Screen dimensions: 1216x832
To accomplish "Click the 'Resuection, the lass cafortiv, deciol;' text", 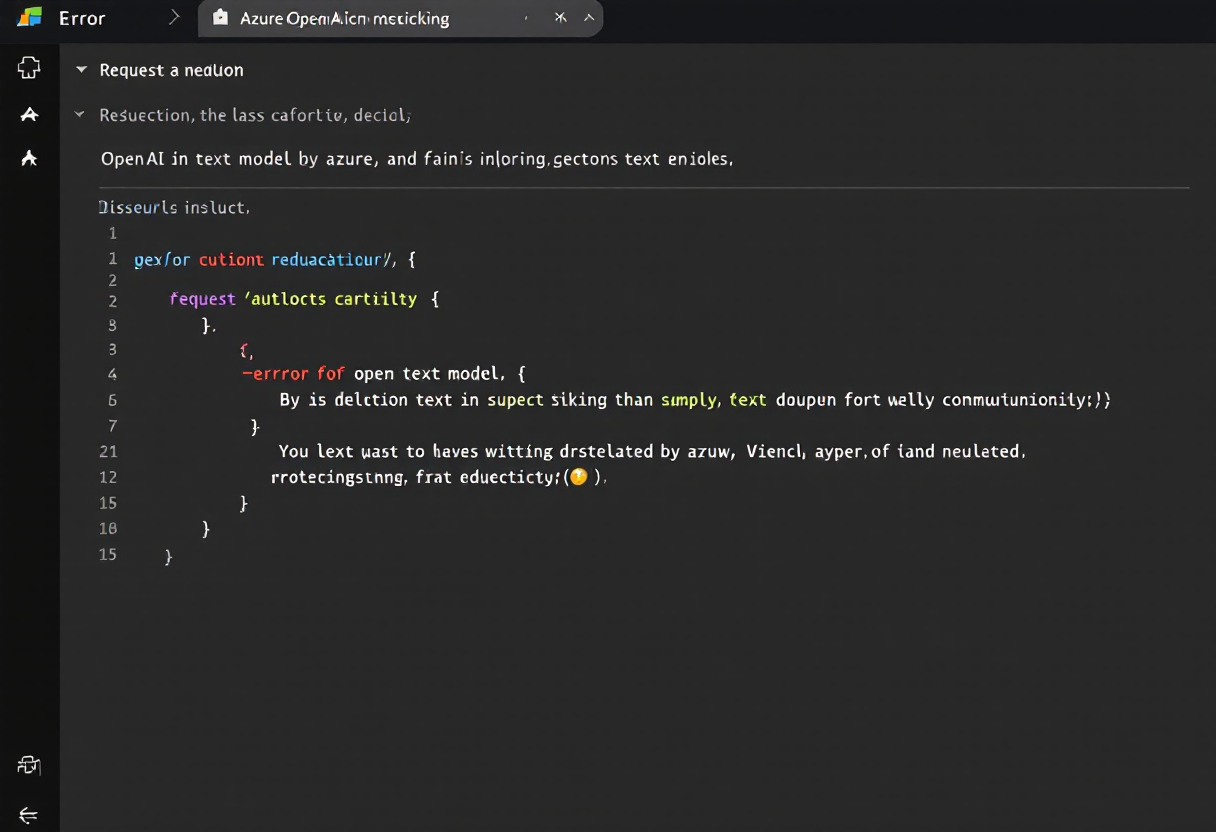I will [255, 115].
